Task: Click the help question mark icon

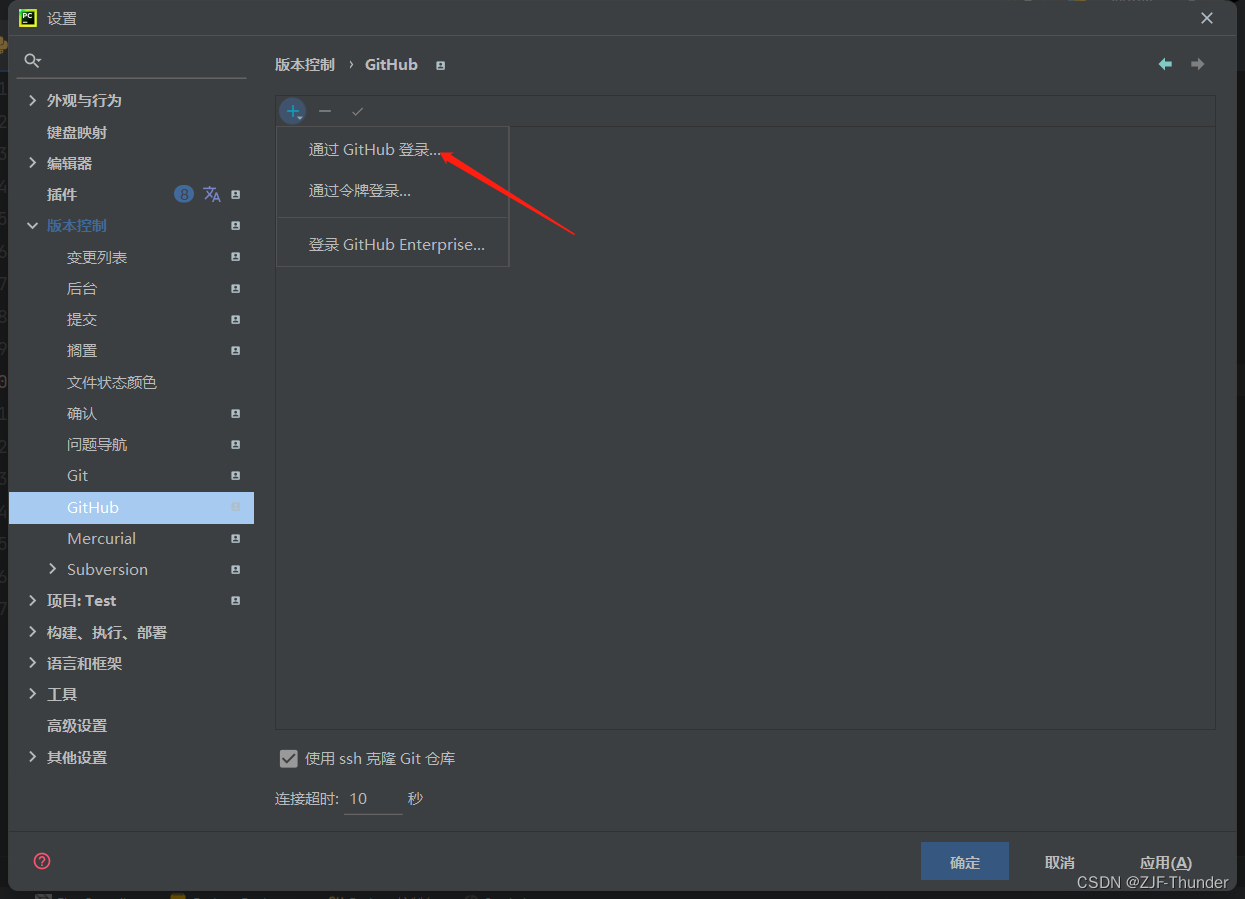Action: [42, 861]
